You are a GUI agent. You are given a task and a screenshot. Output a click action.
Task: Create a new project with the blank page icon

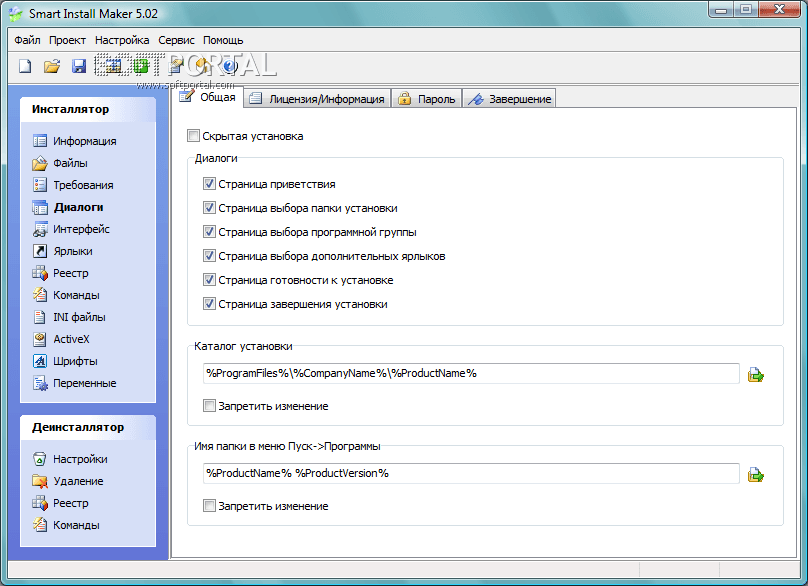point(25,66)
